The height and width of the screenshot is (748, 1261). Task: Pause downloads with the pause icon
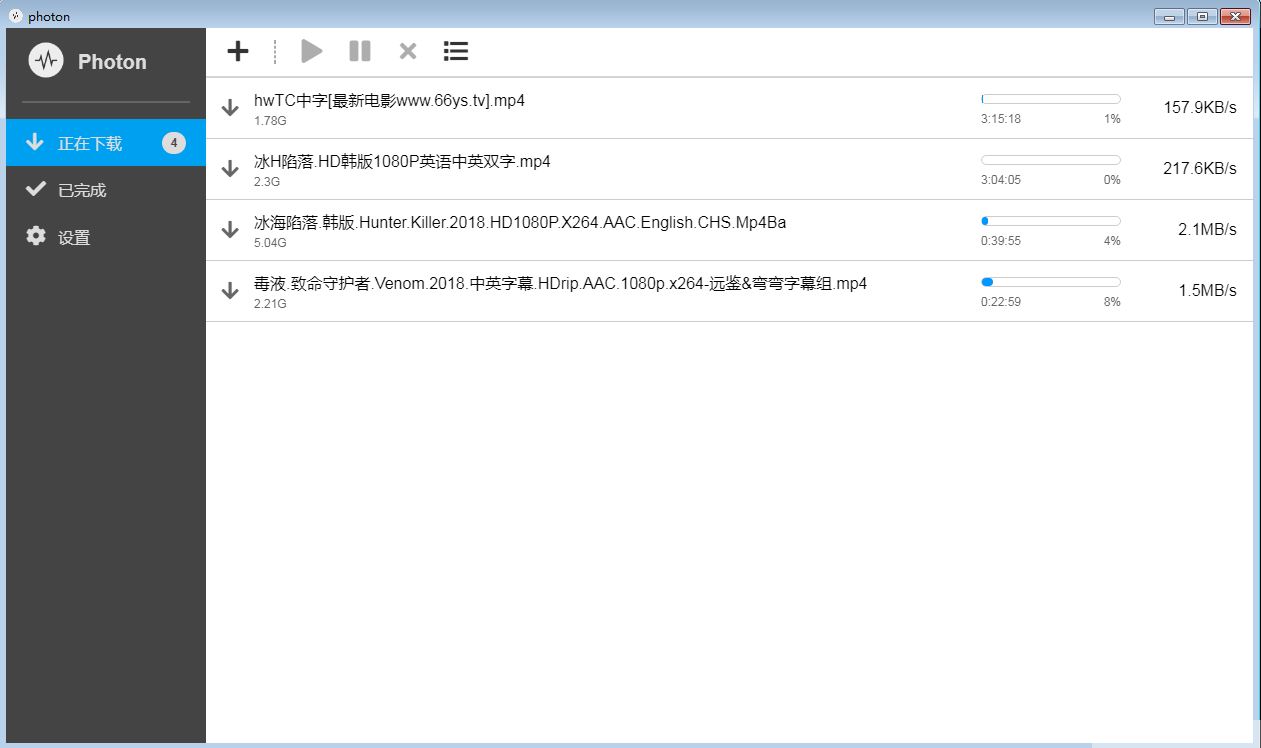pyautogui.click(x=360, y=51)
